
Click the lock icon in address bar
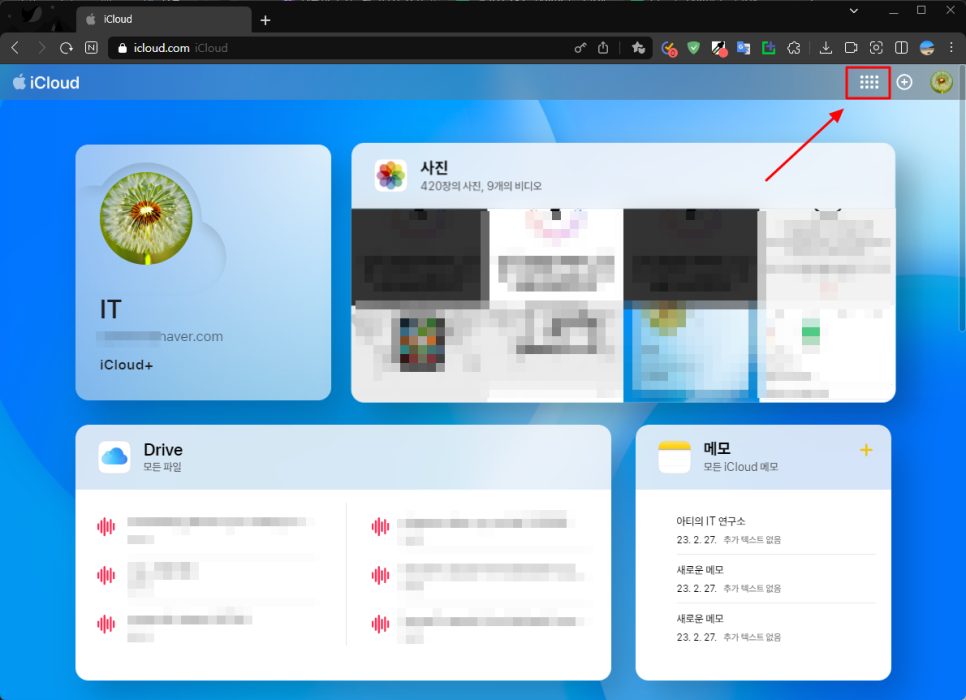(122, 47)
